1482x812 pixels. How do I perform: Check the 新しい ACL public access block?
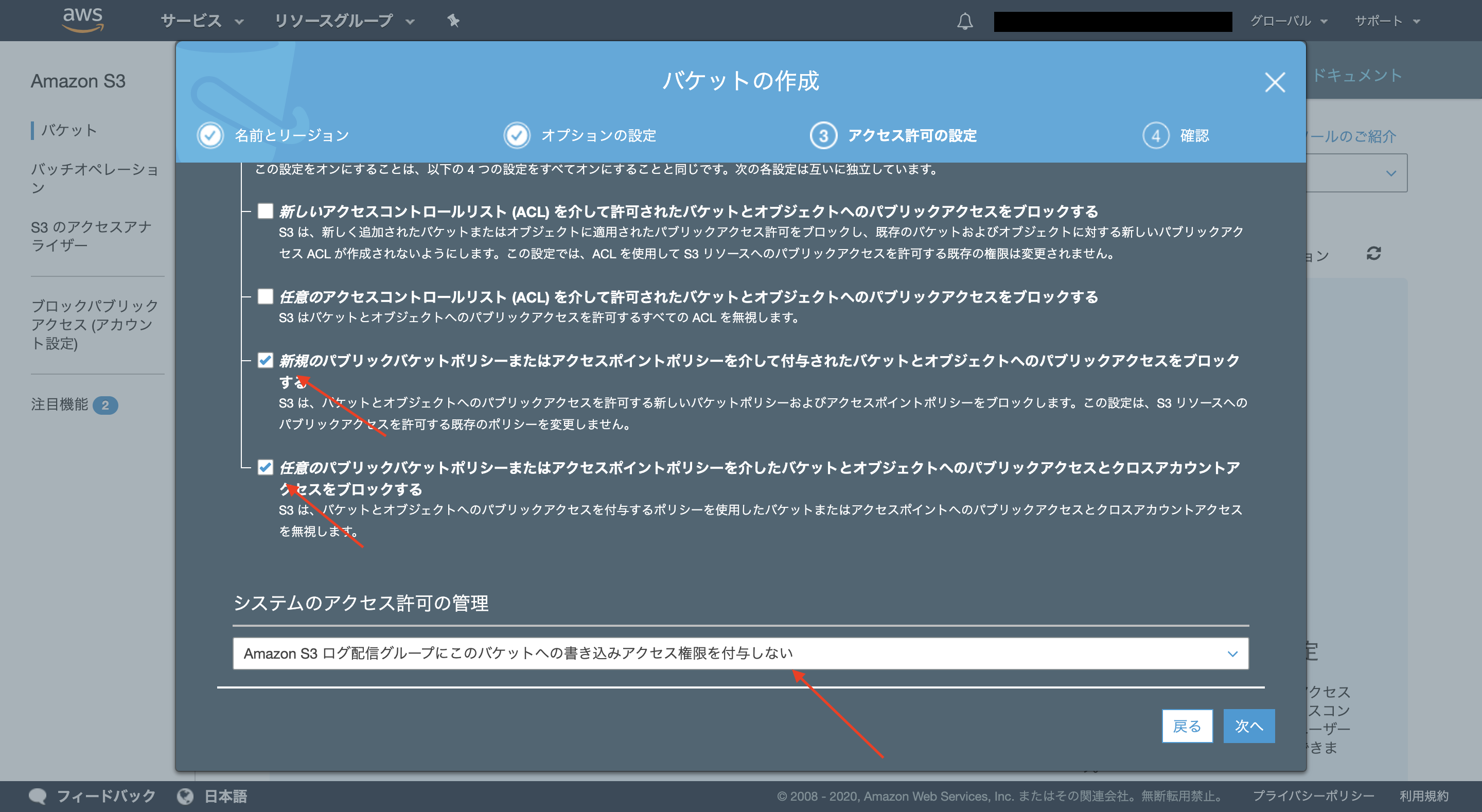pos(265,211)
